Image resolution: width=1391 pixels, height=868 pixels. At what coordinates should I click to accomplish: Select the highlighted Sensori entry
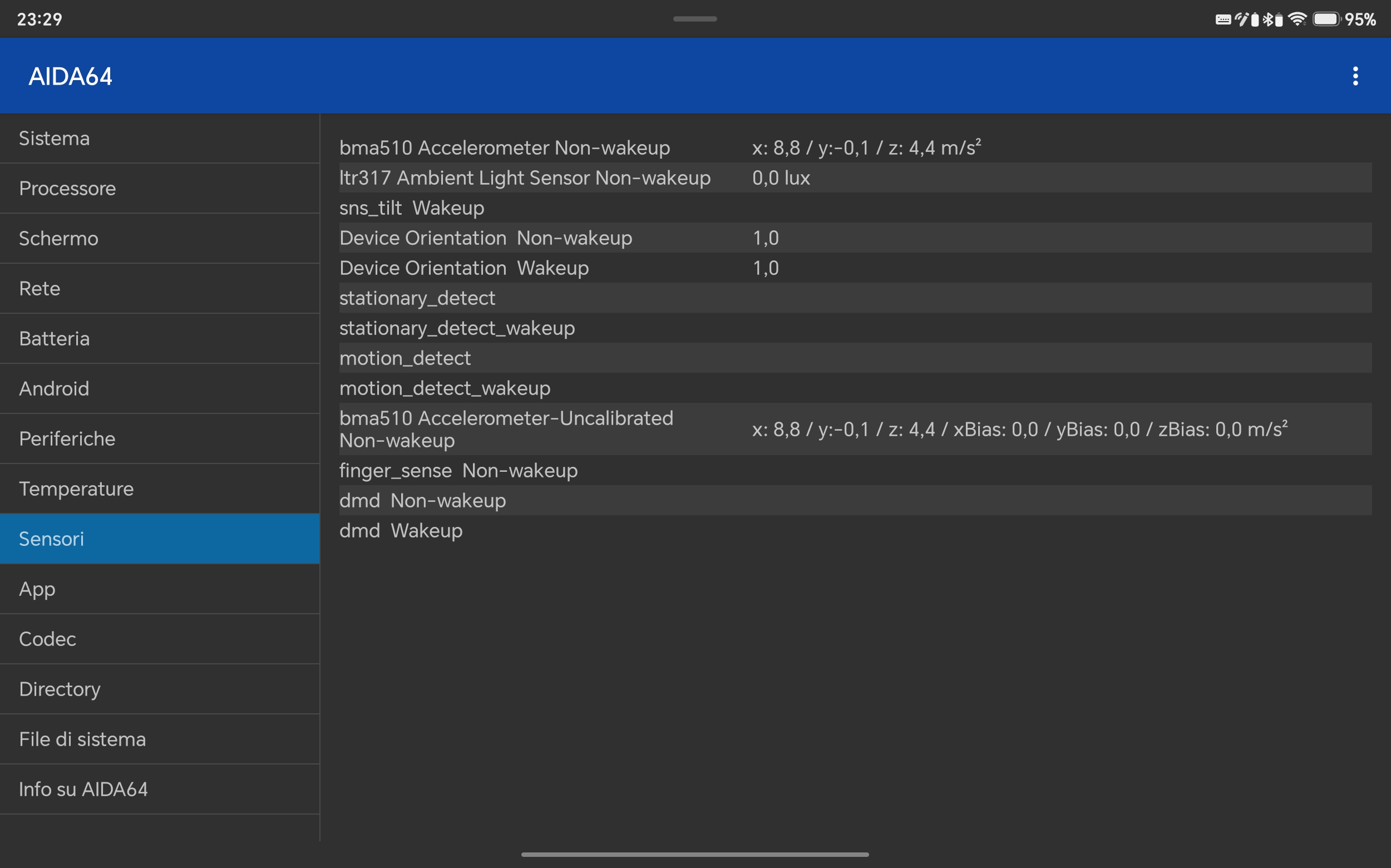(x=160, y=539)
